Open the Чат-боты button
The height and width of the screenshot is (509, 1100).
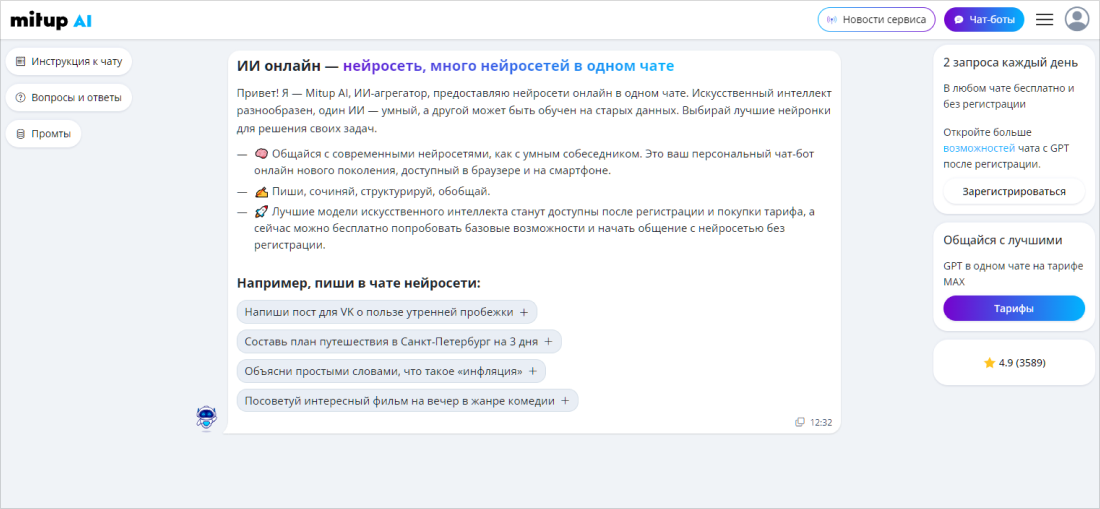[984, 20]
